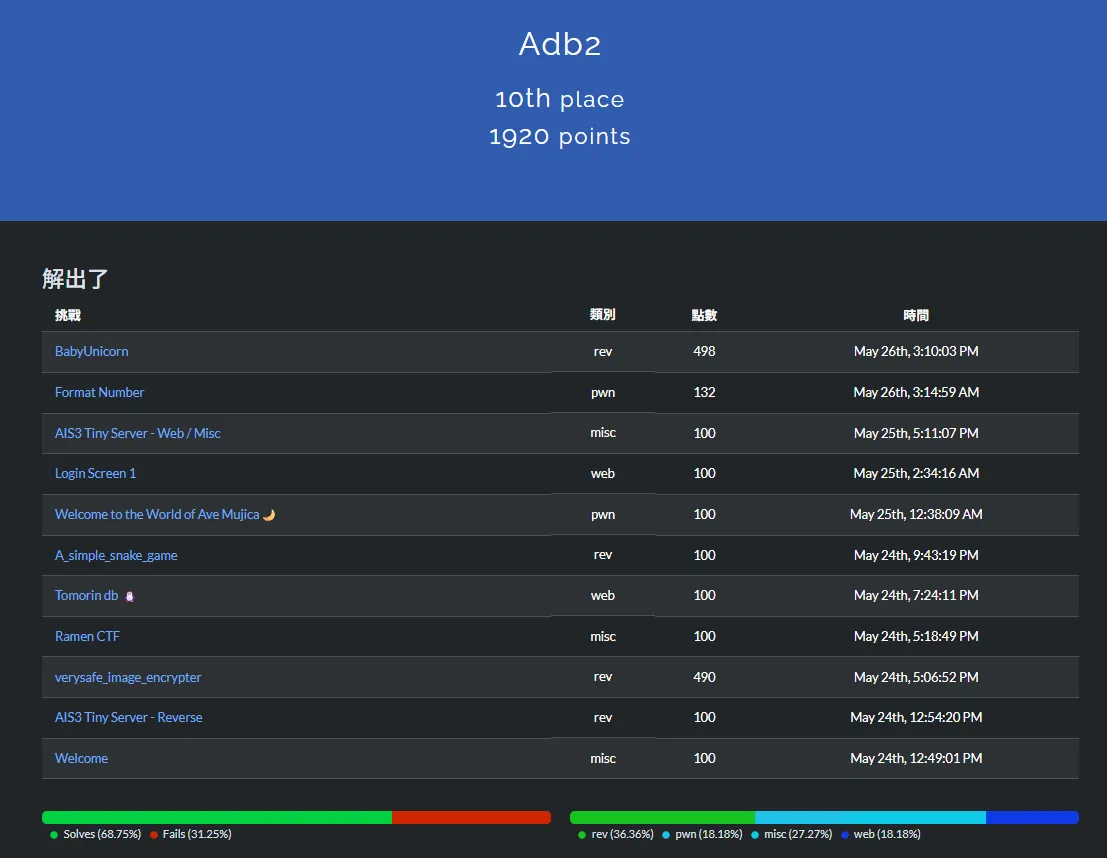Open the verysafe_image_encrypter challenge

[x=128, y=677]
